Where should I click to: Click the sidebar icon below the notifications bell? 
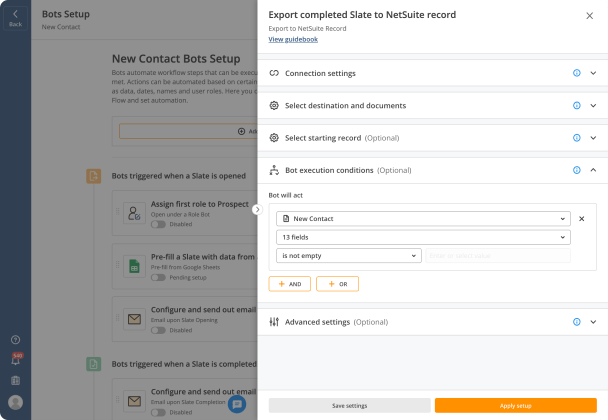pyautogui.click(x=16, y=380)
